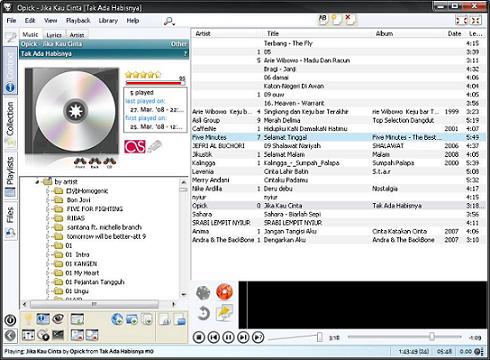Expand the RIBAS folder
Image resolution: width=490 pixels, height=360 pixels.
point(48,218)
